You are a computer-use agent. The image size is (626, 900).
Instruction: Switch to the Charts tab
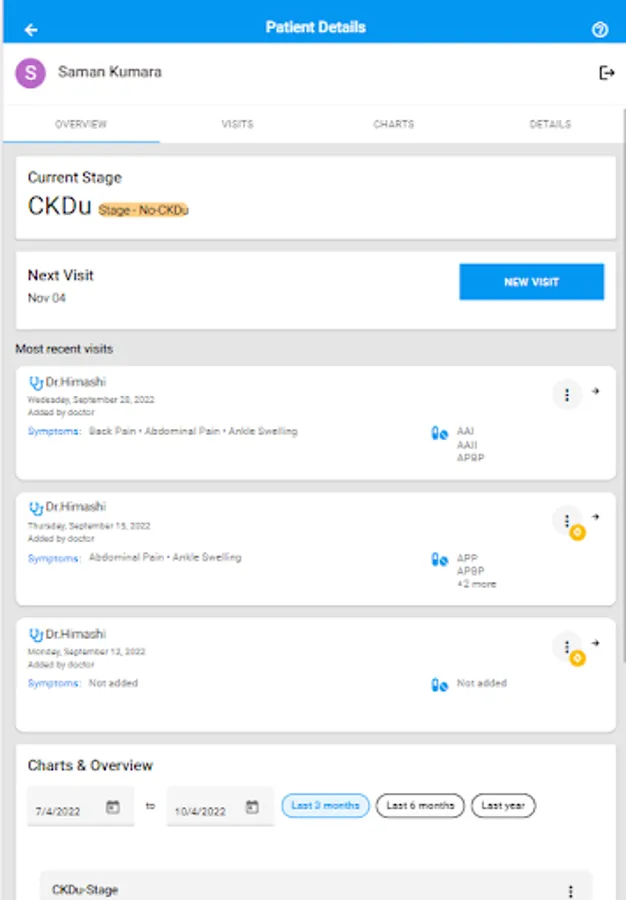[393, 125]
